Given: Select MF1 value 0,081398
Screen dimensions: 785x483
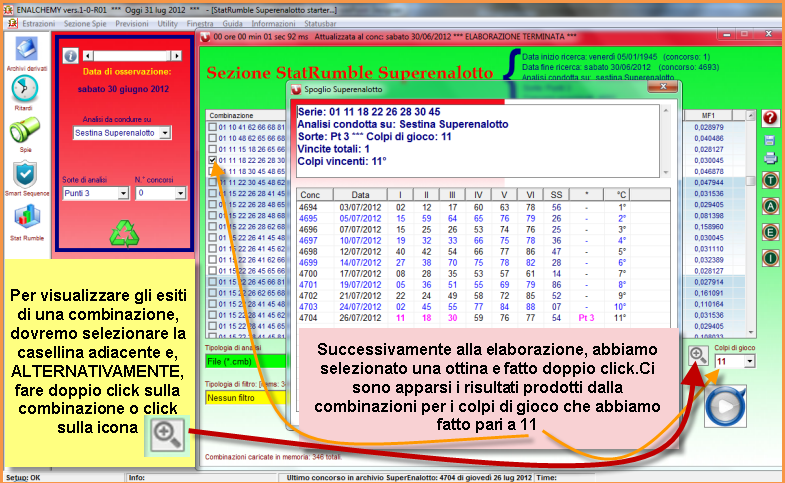Looking at the screenshot, I should 708,216.
